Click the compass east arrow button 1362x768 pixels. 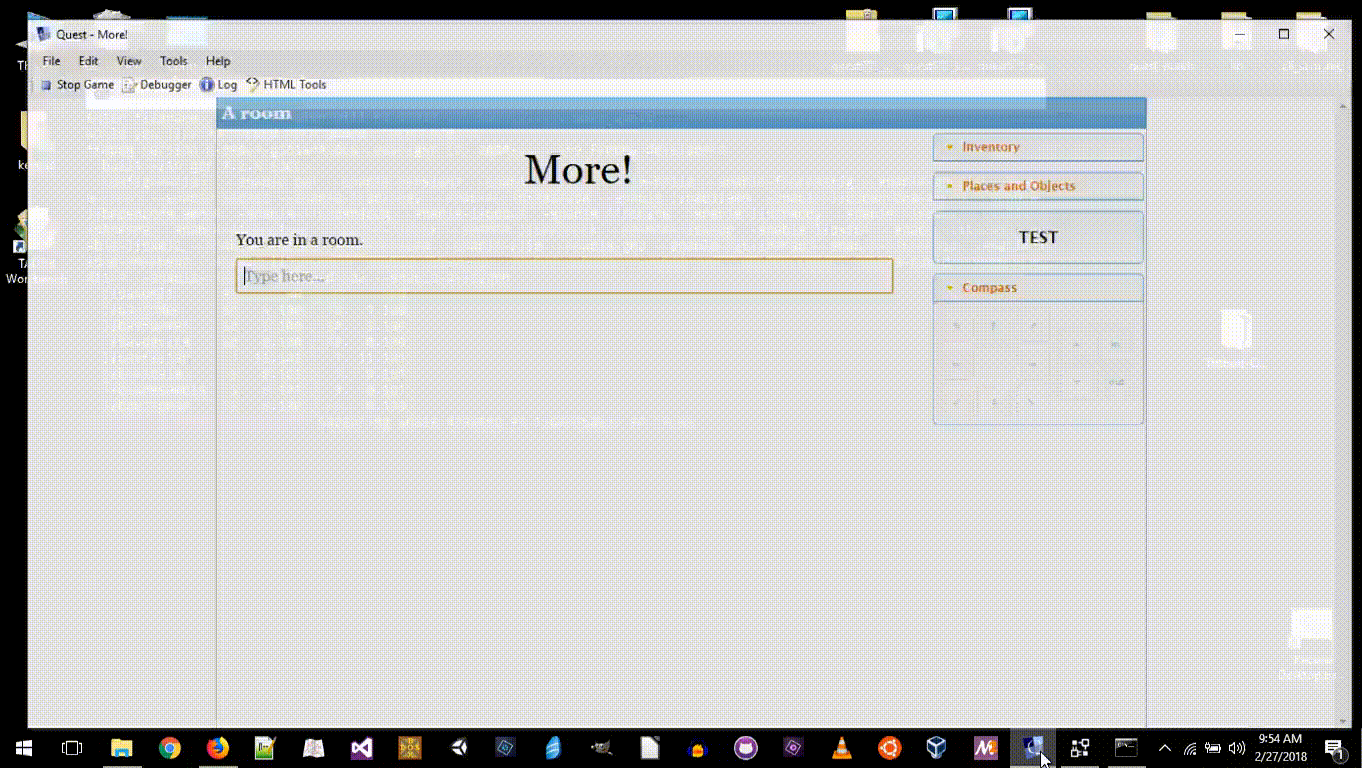1032,364
